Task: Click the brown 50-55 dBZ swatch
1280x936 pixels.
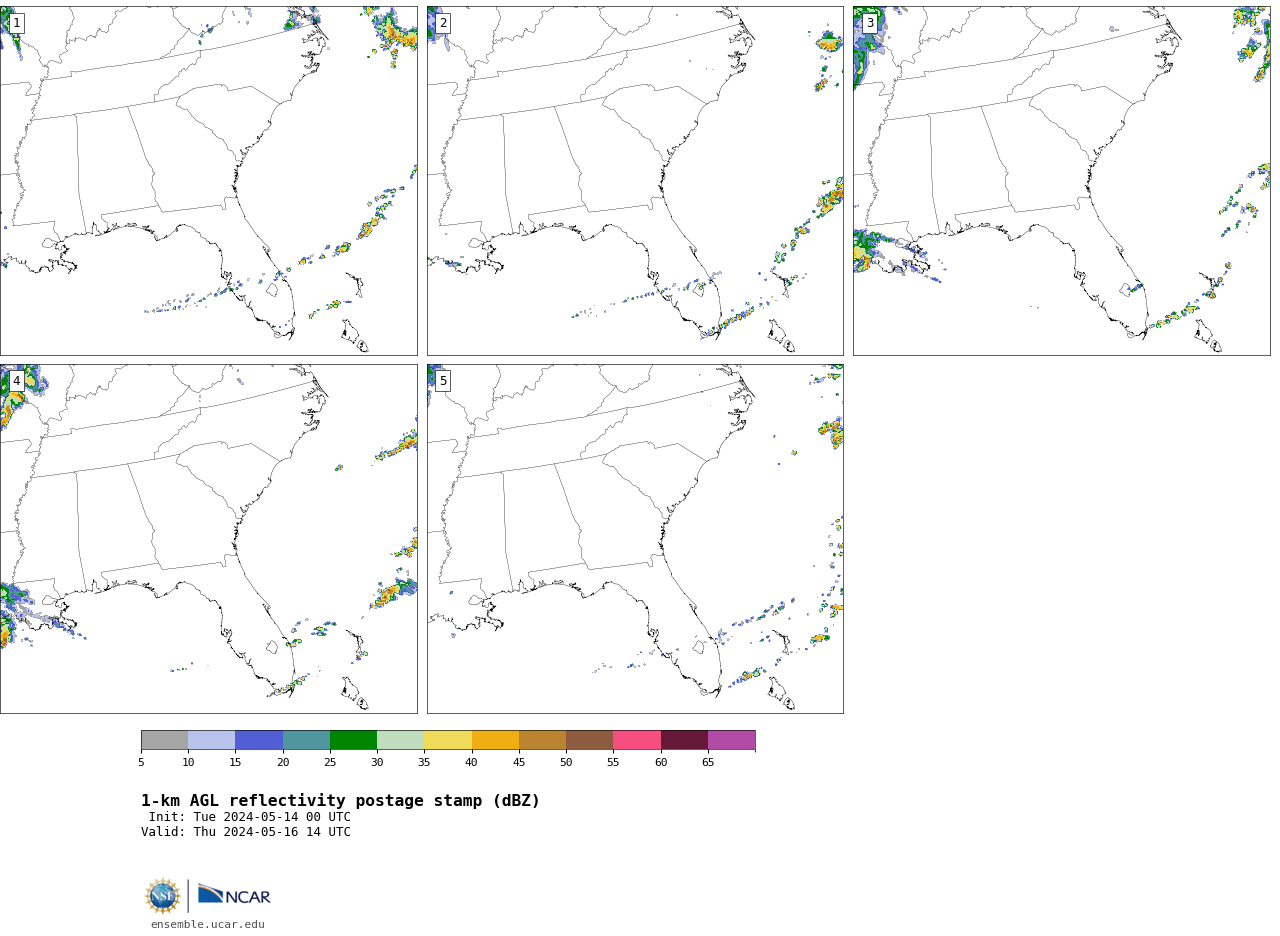Action: (589, 740)
